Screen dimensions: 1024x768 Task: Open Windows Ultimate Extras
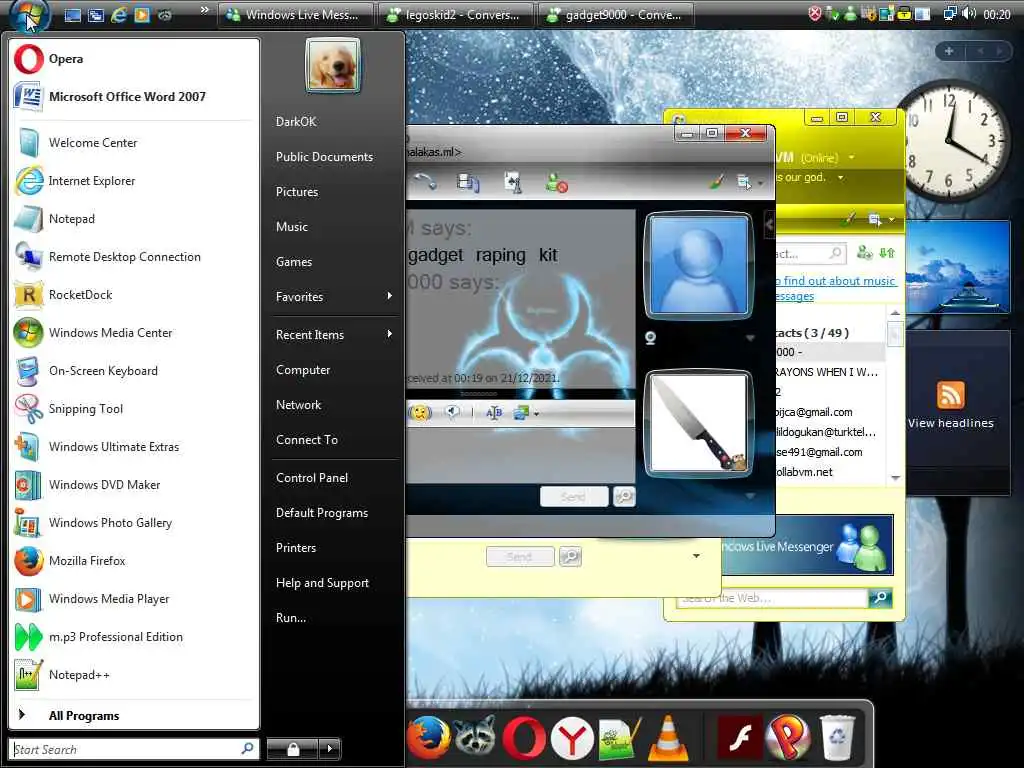133,447
